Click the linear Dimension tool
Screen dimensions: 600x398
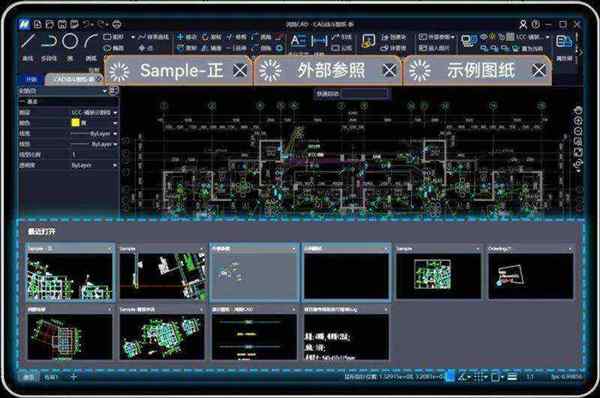[x=319, y=41]
